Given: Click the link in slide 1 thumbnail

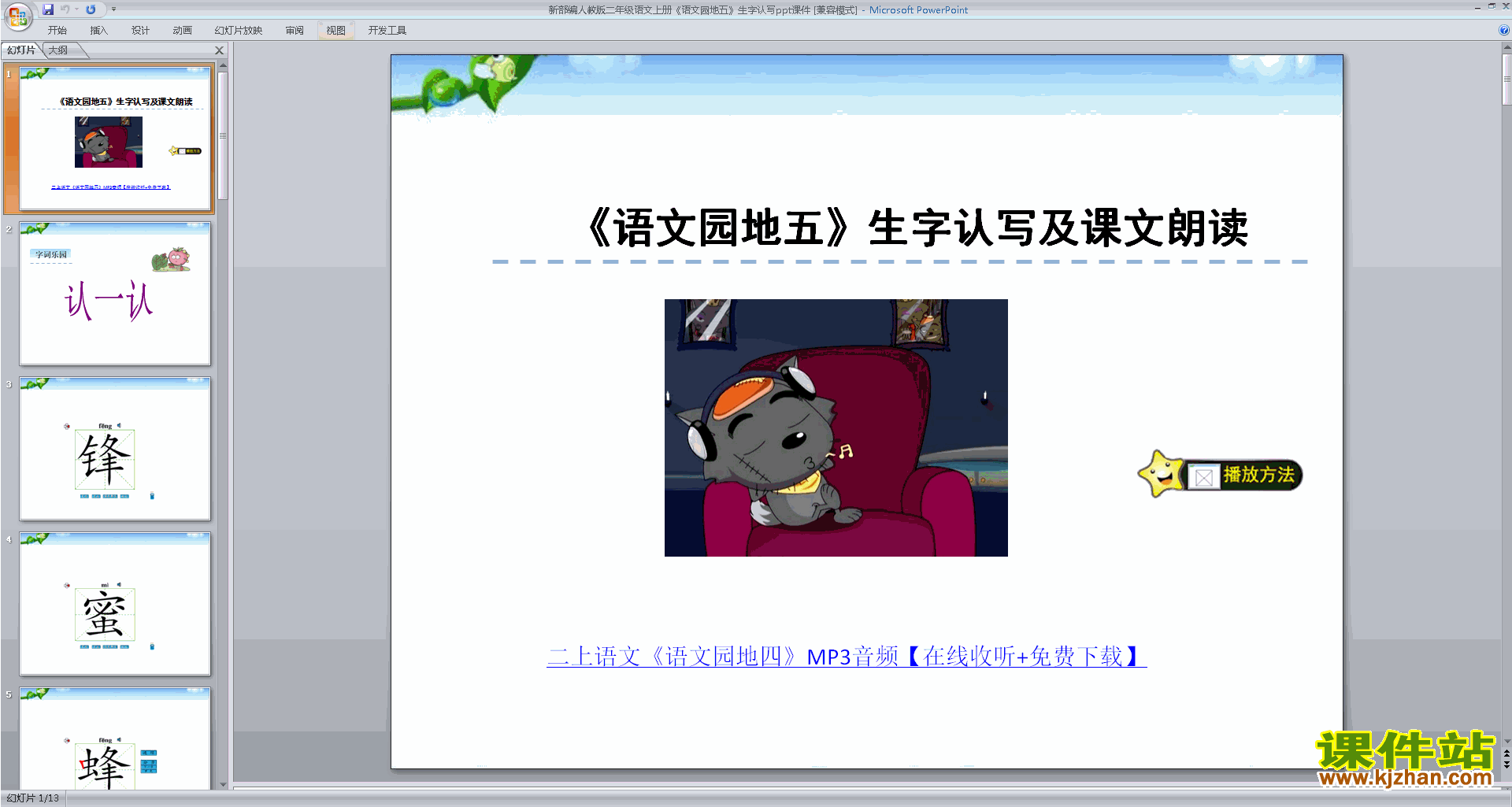Looking at the screenshot, I should point(110,187).
